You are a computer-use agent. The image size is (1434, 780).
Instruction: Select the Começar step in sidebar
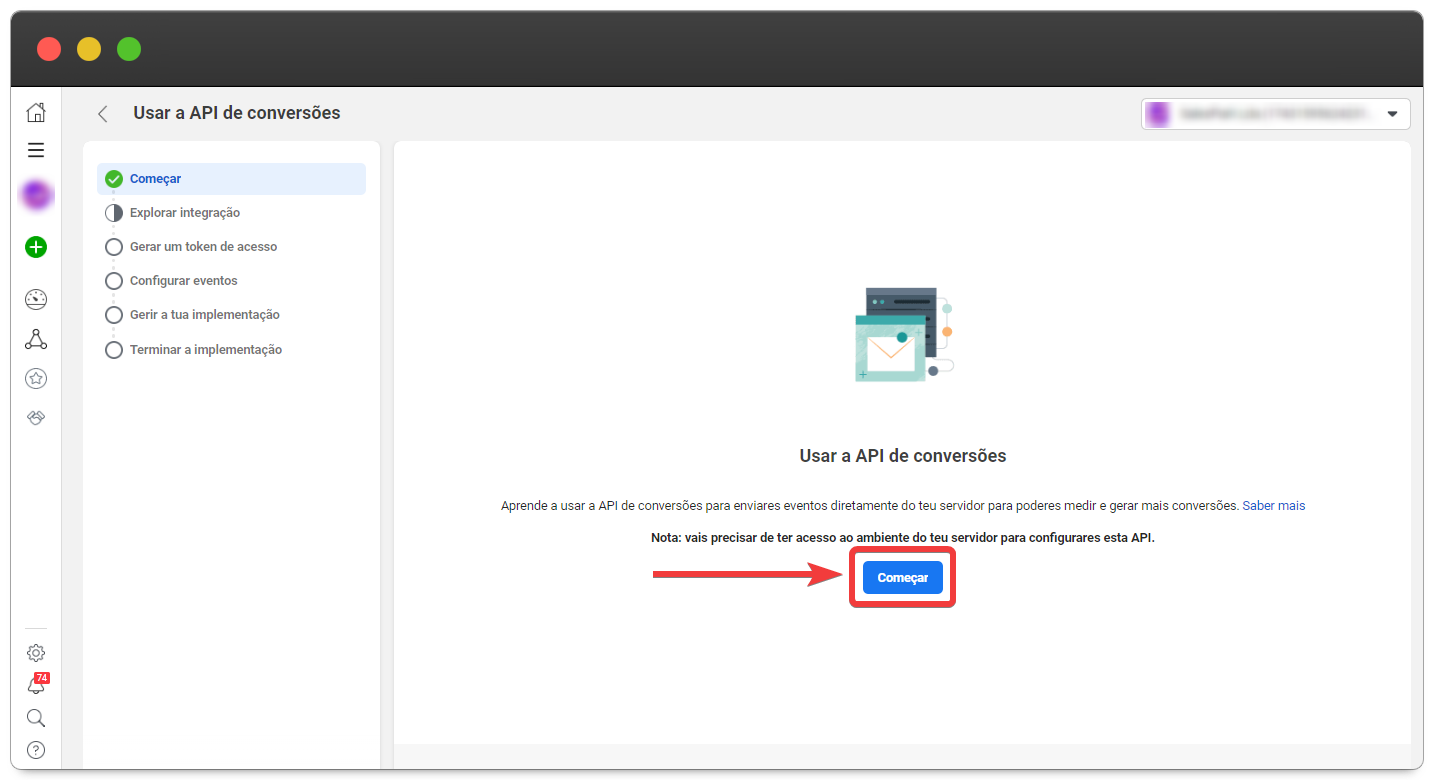coord(155,179)
